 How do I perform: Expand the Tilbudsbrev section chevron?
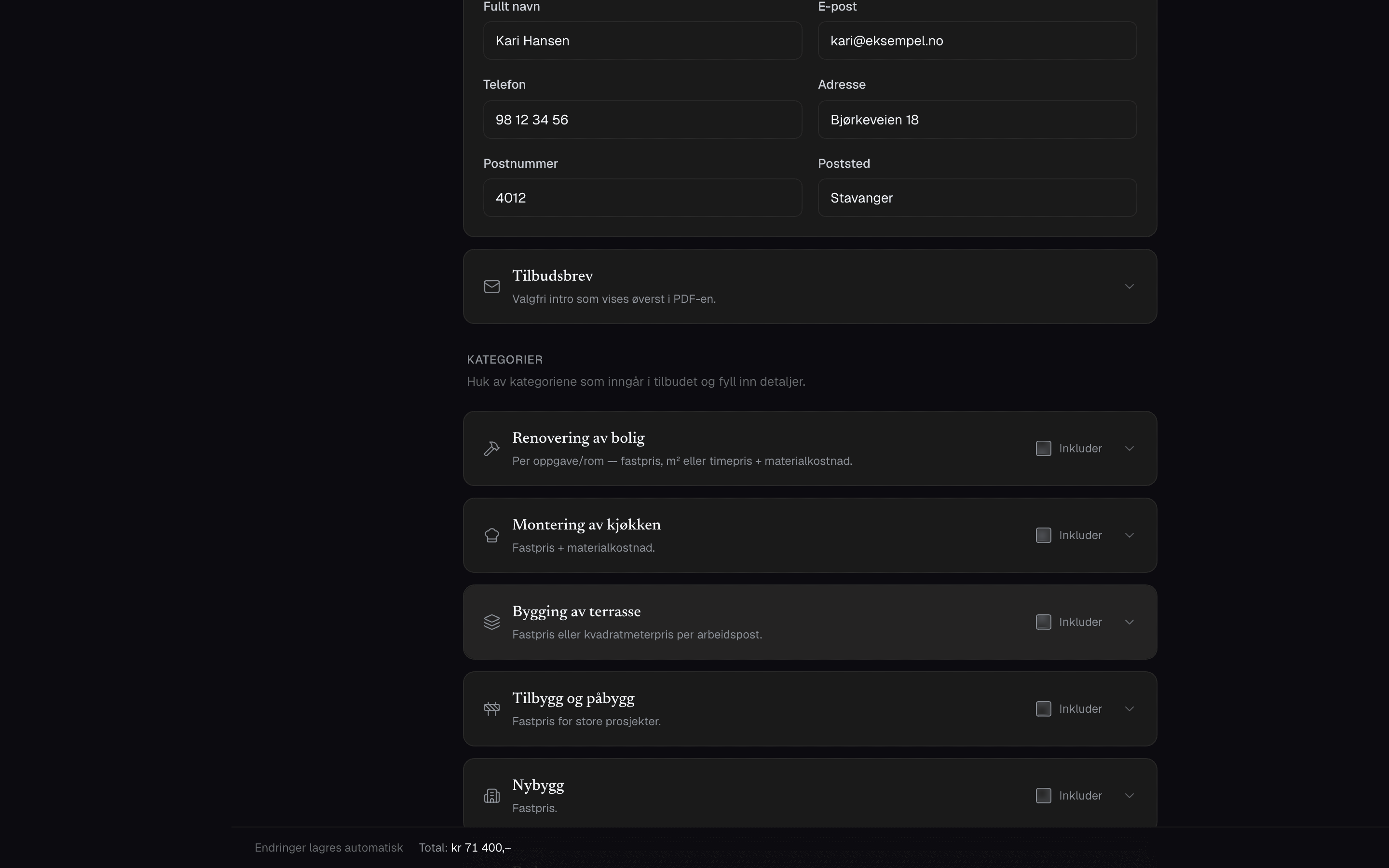point(1129,286)
